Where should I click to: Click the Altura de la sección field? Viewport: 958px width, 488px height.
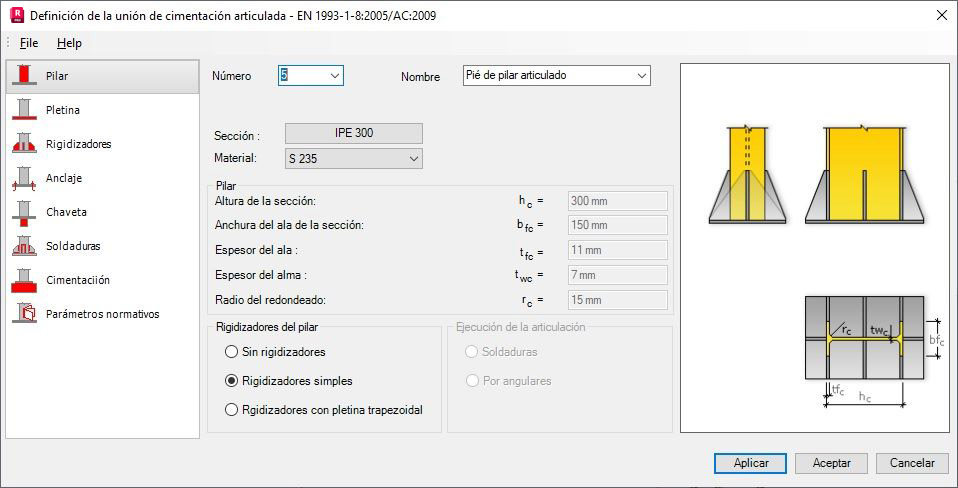click(x=618, y=201)
